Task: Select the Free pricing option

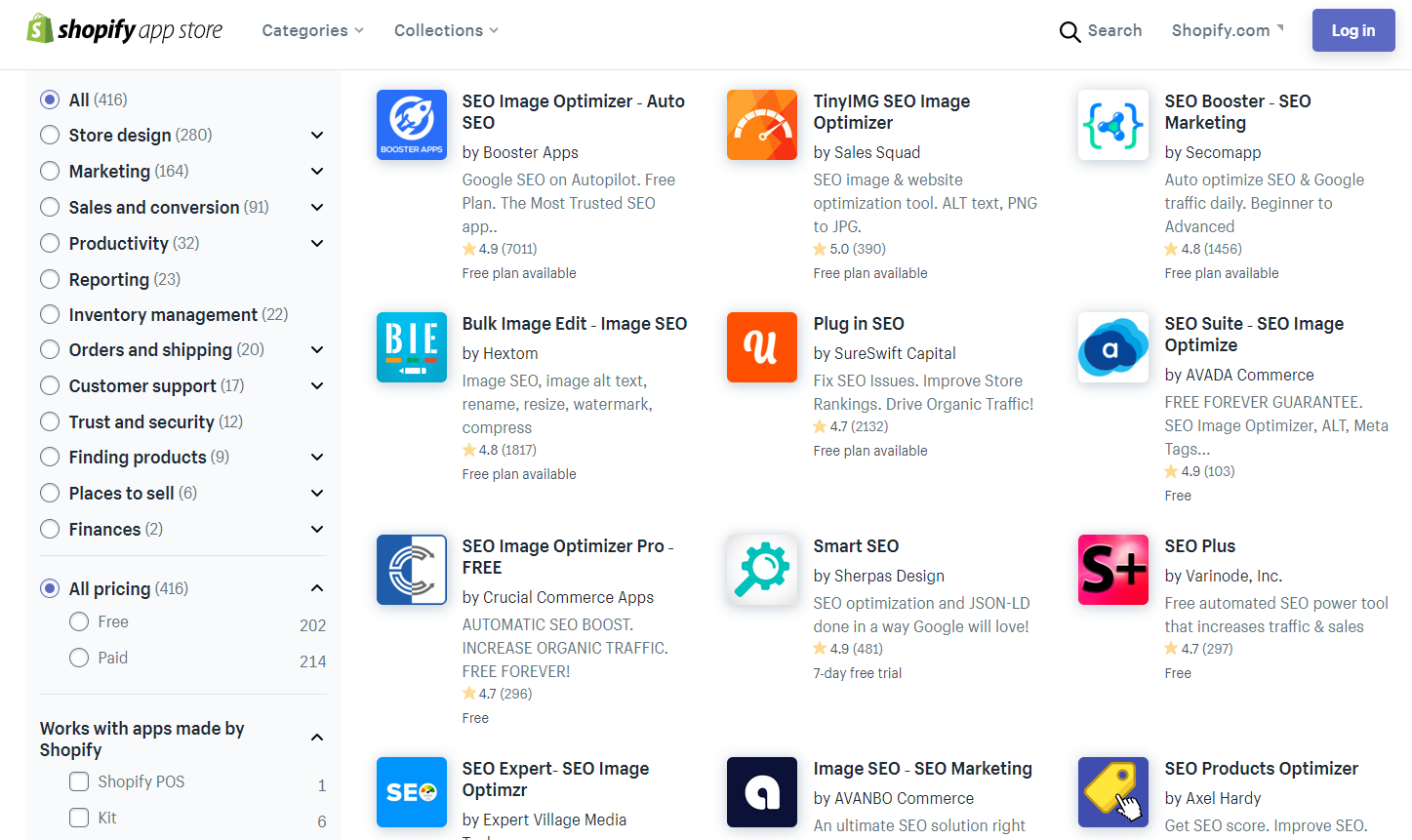Action: (x=79, y=621)
